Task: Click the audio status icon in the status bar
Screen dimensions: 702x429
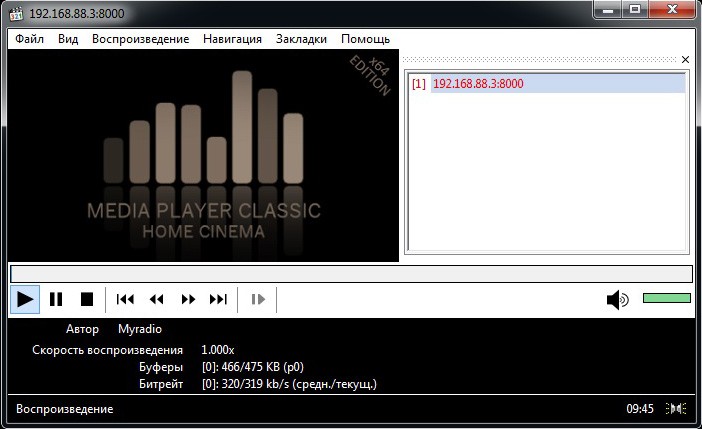Action: (677, 409)
